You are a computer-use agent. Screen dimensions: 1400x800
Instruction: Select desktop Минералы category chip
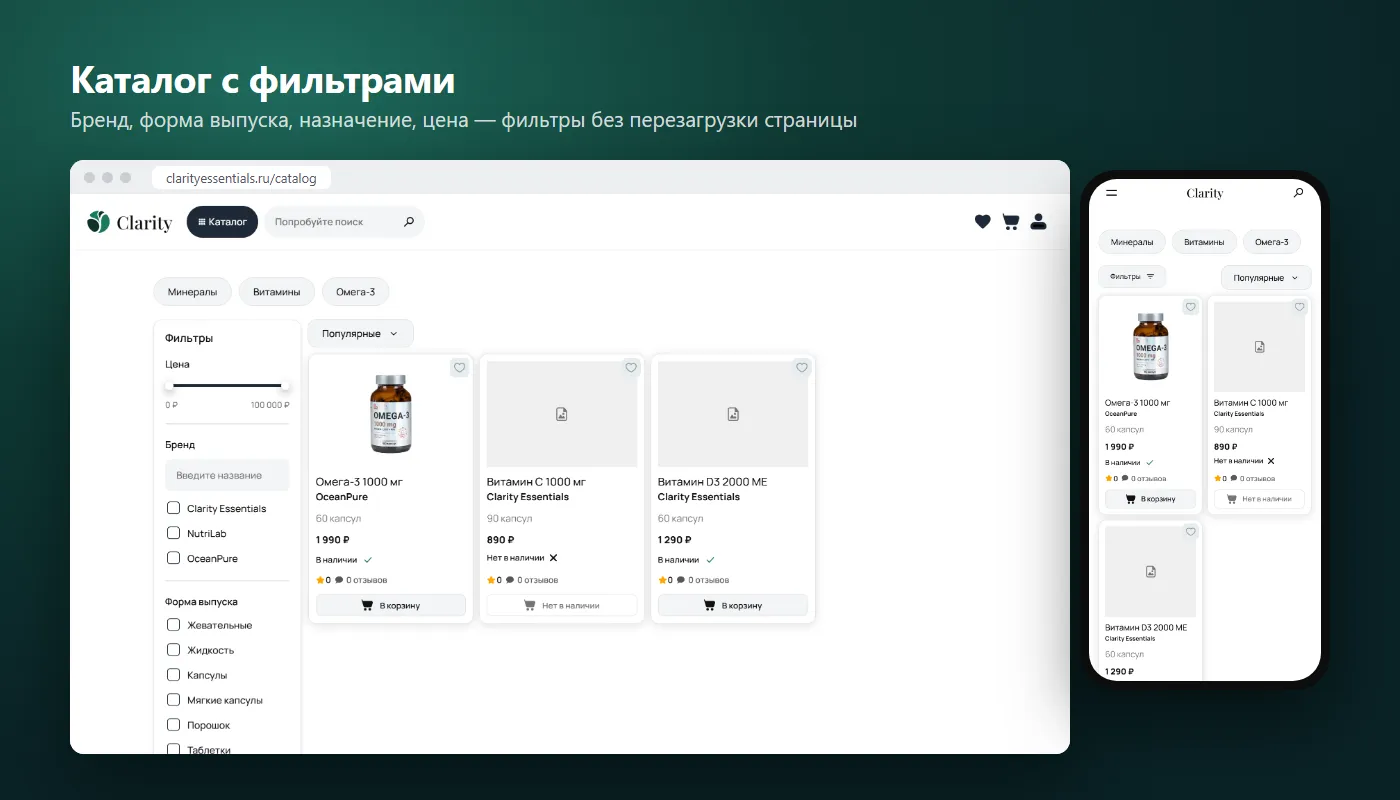point(192,292)
